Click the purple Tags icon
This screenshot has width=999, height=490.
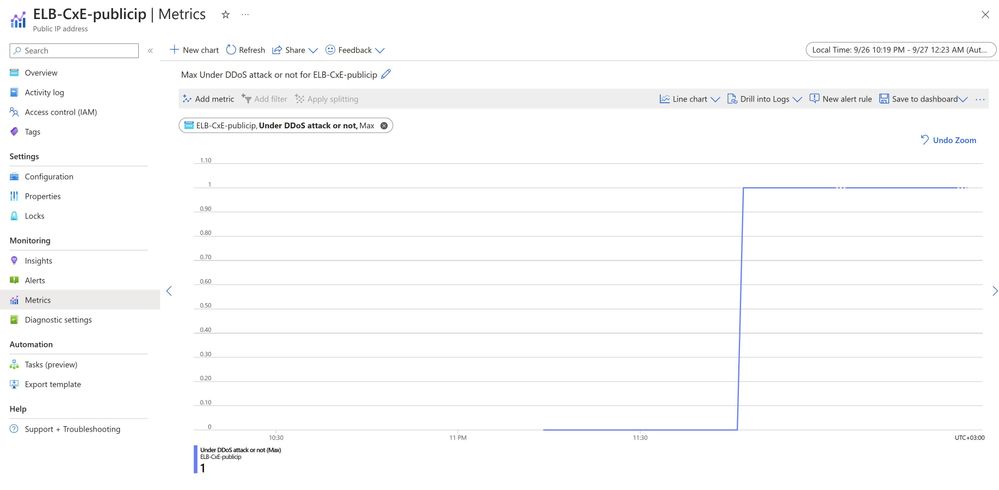tap(14, 132)
